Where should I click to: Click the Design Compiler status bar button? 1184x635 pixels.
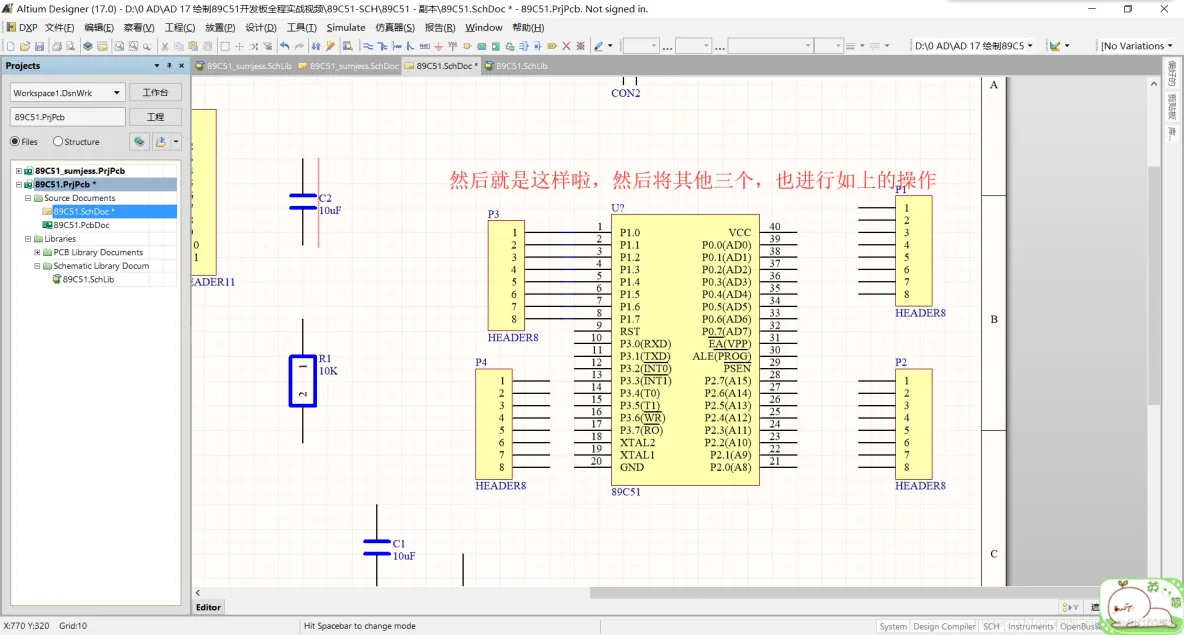944,627
